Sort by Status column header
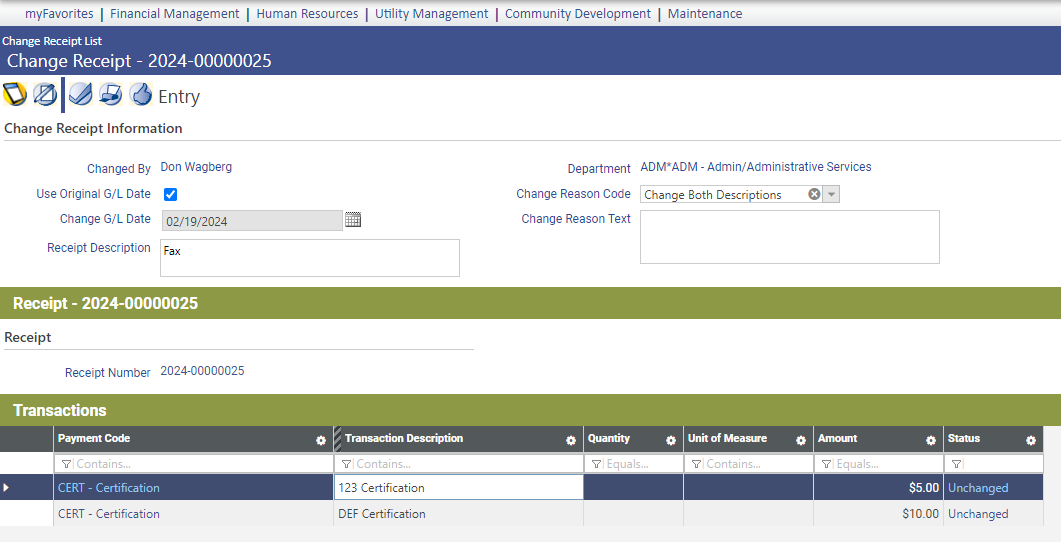 [x=964, y=438]
